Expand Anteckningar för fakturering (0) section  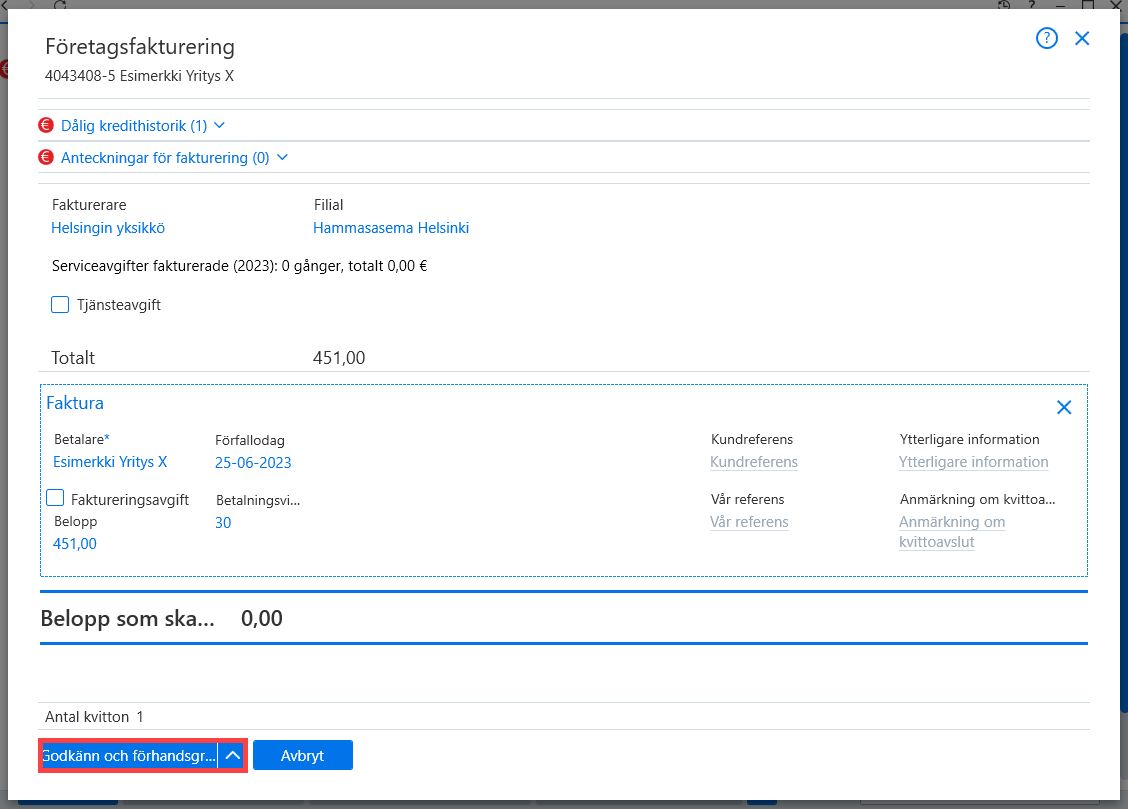point(174,157)
